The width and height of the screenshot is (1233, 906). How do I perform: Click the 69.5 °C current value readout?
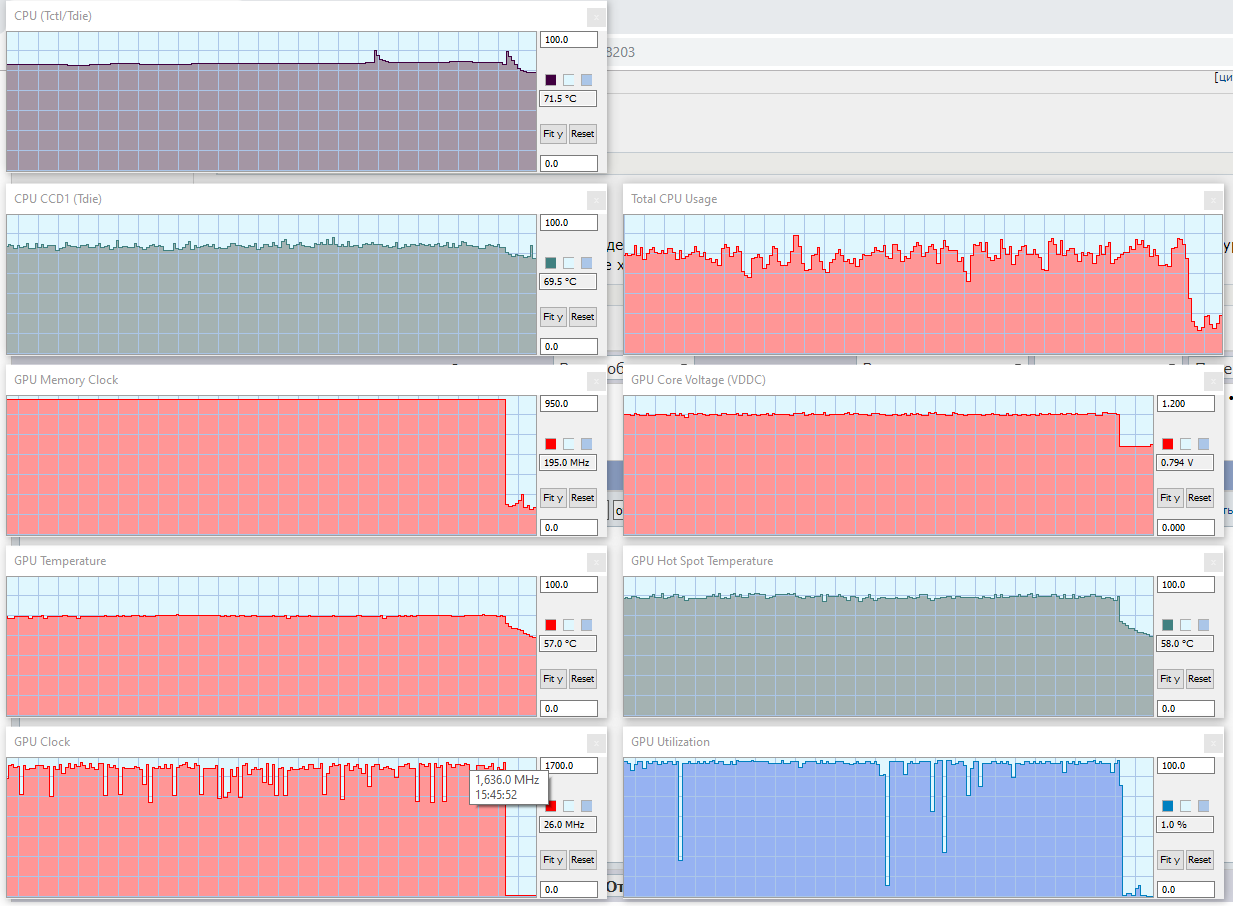[569, 282]
